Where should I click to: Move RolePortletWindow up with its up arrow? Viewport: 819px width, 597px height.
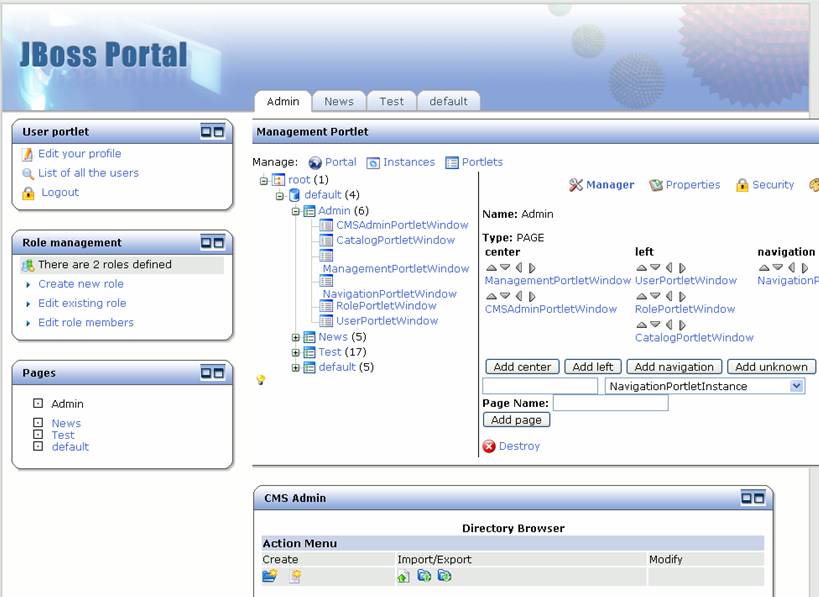[x=642, y=296]
